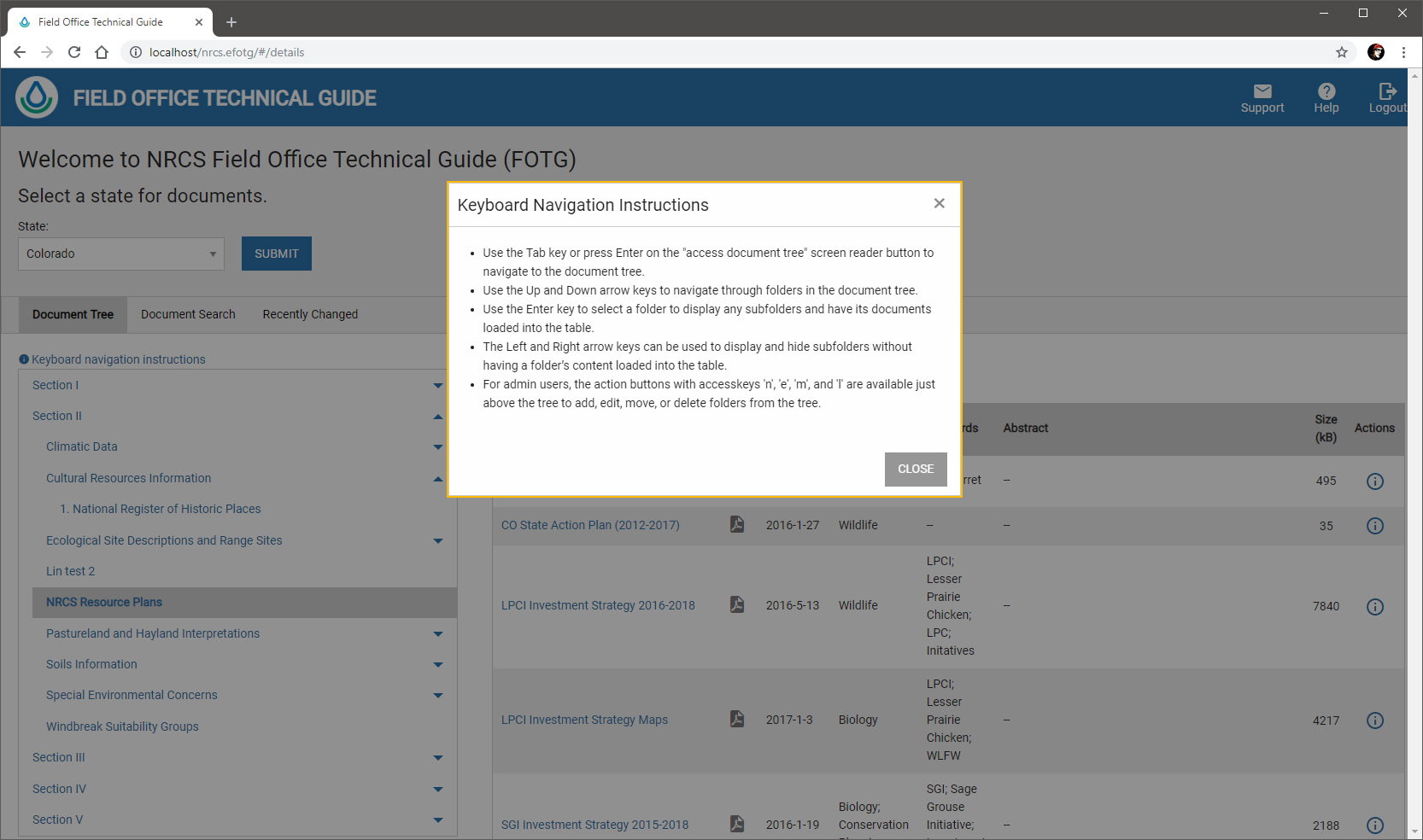Click the Wildlife cell dated 2016-5-13
1423x840 pixels.
pos(858,605)
